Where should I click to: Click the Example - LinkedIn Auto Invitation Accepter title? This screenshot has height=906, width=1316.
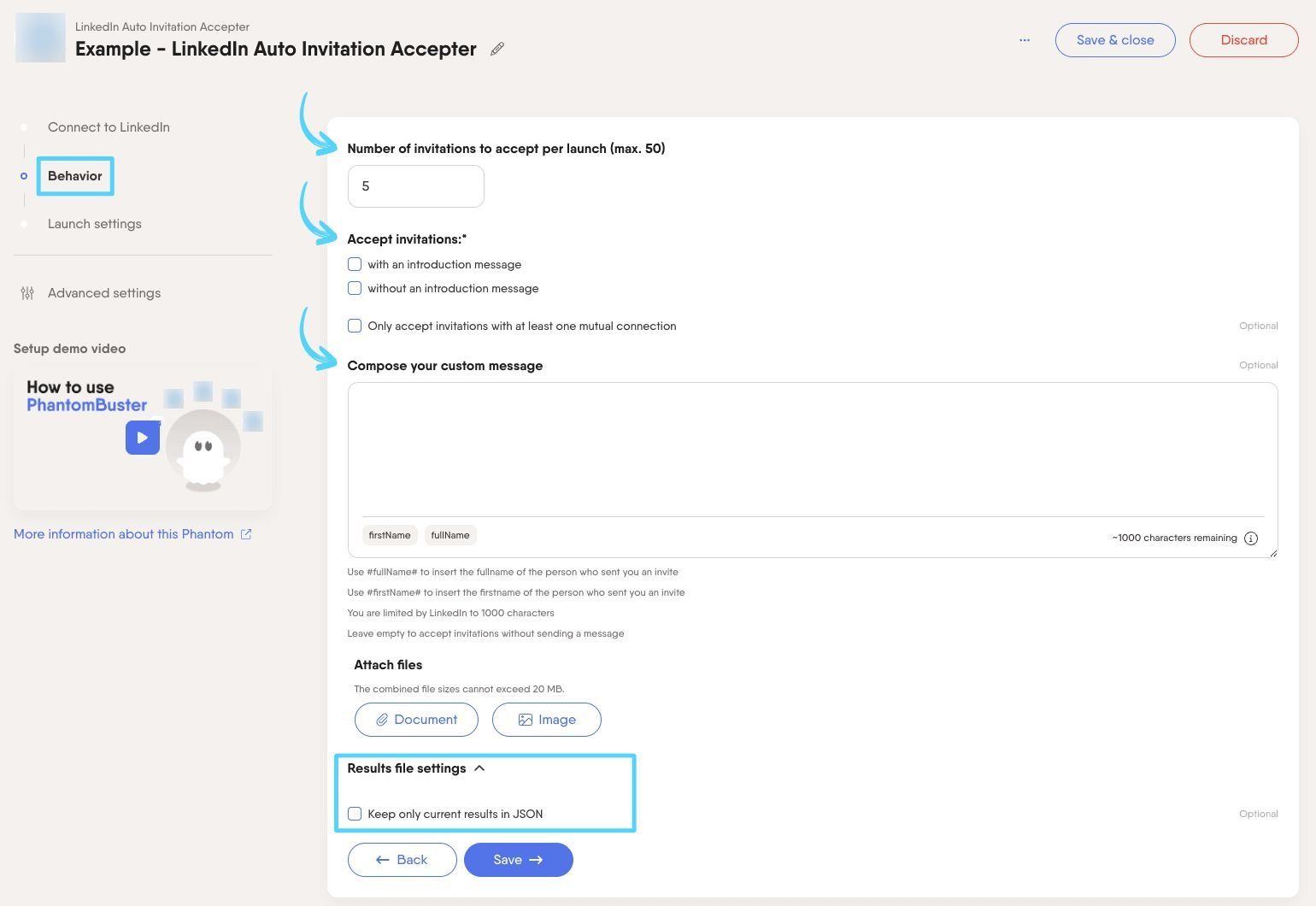pos(276,49)
